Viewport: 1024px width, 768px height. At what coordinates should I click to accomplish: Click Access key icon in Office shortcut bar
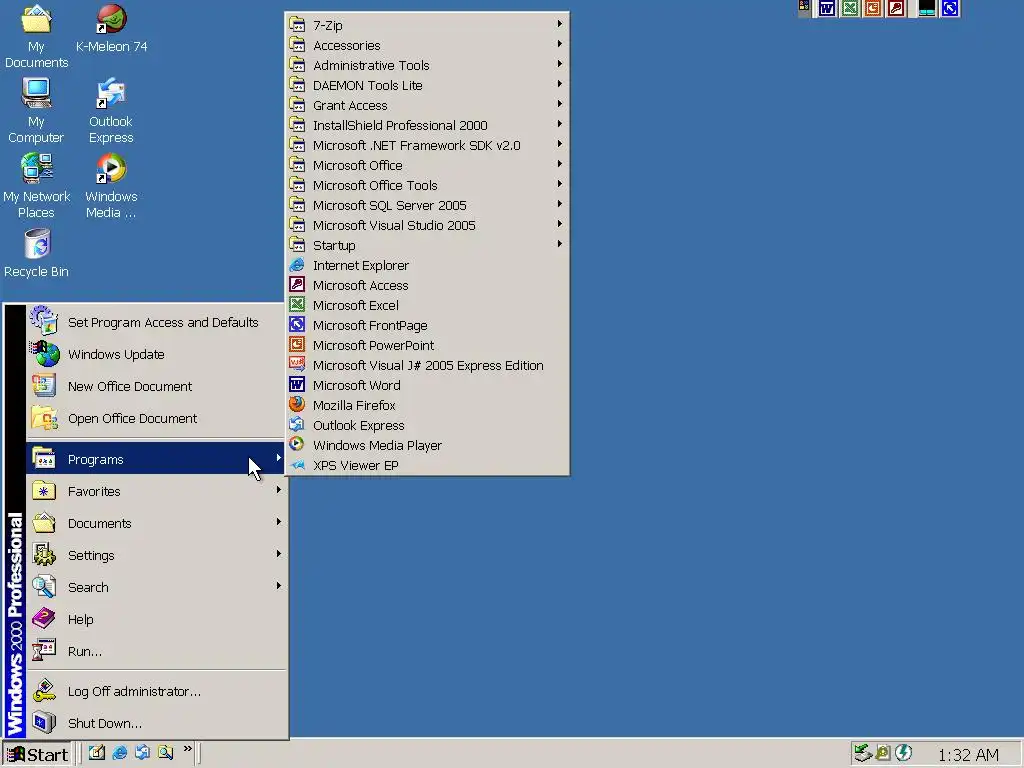coord(896,8)
